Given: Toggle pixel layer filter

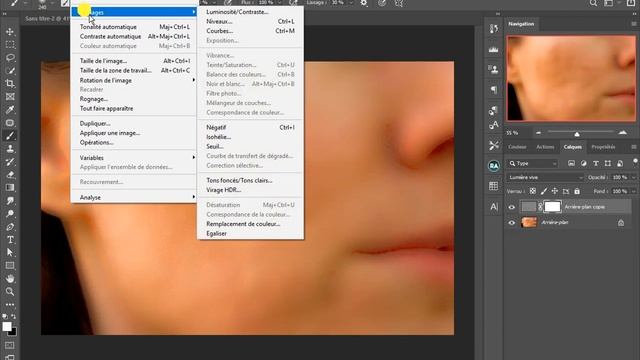Looking at the screenshot, I should pos(571,163).
